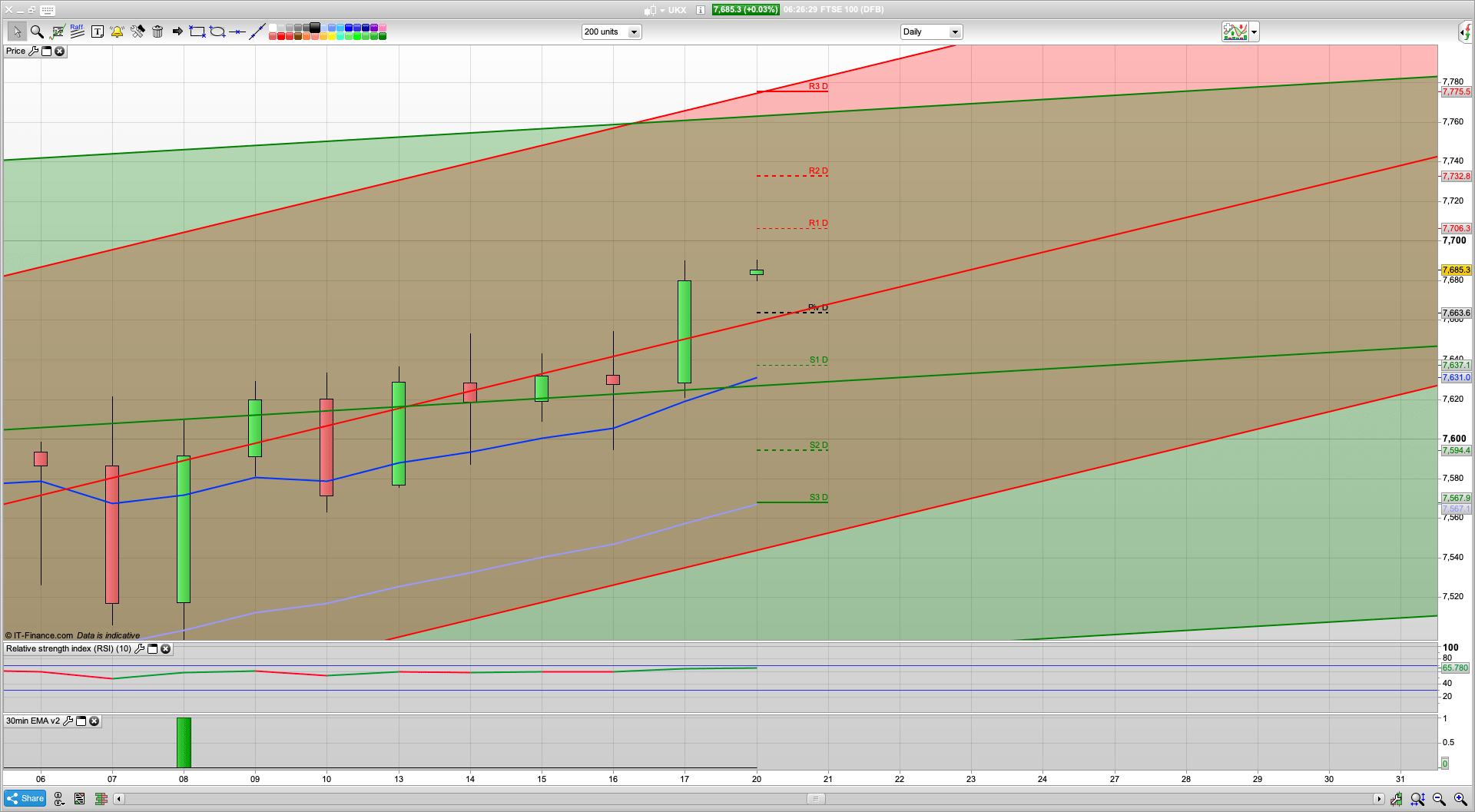1475x812 pixels.
Task: Click the trash can delete icon
Action: (x=157, y=31)
